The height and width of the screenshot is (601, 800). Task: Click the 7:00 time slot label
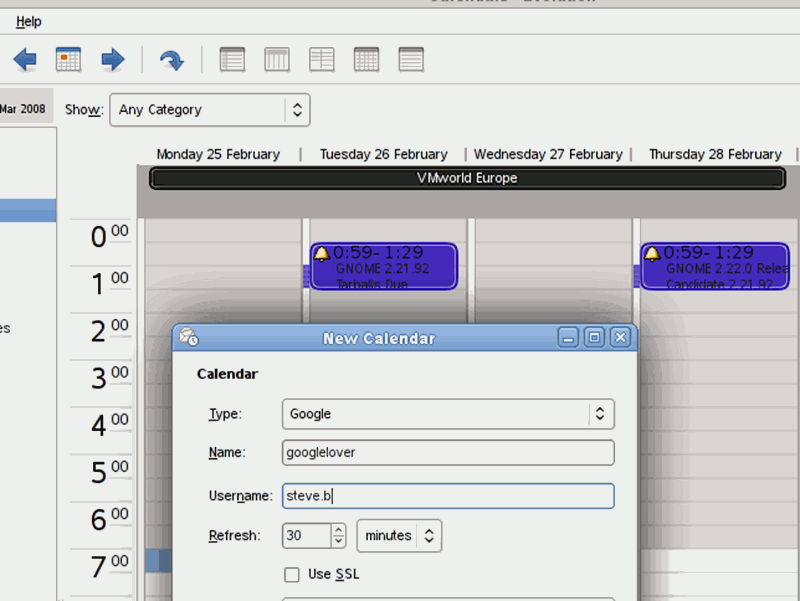tap(110, 567)
